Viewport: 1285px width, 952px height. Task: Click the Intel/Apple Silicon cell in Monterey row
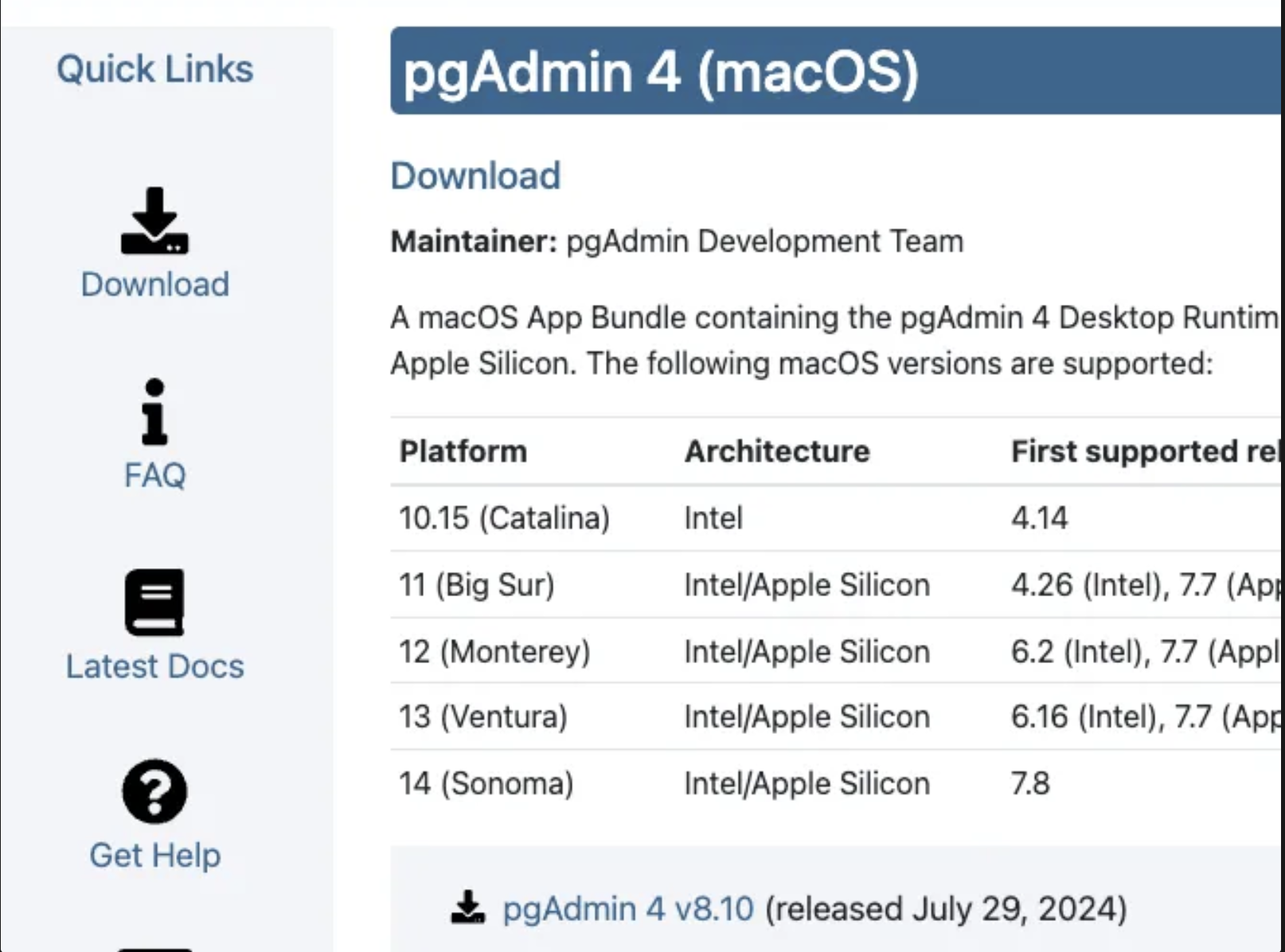(x=807, y=652)
